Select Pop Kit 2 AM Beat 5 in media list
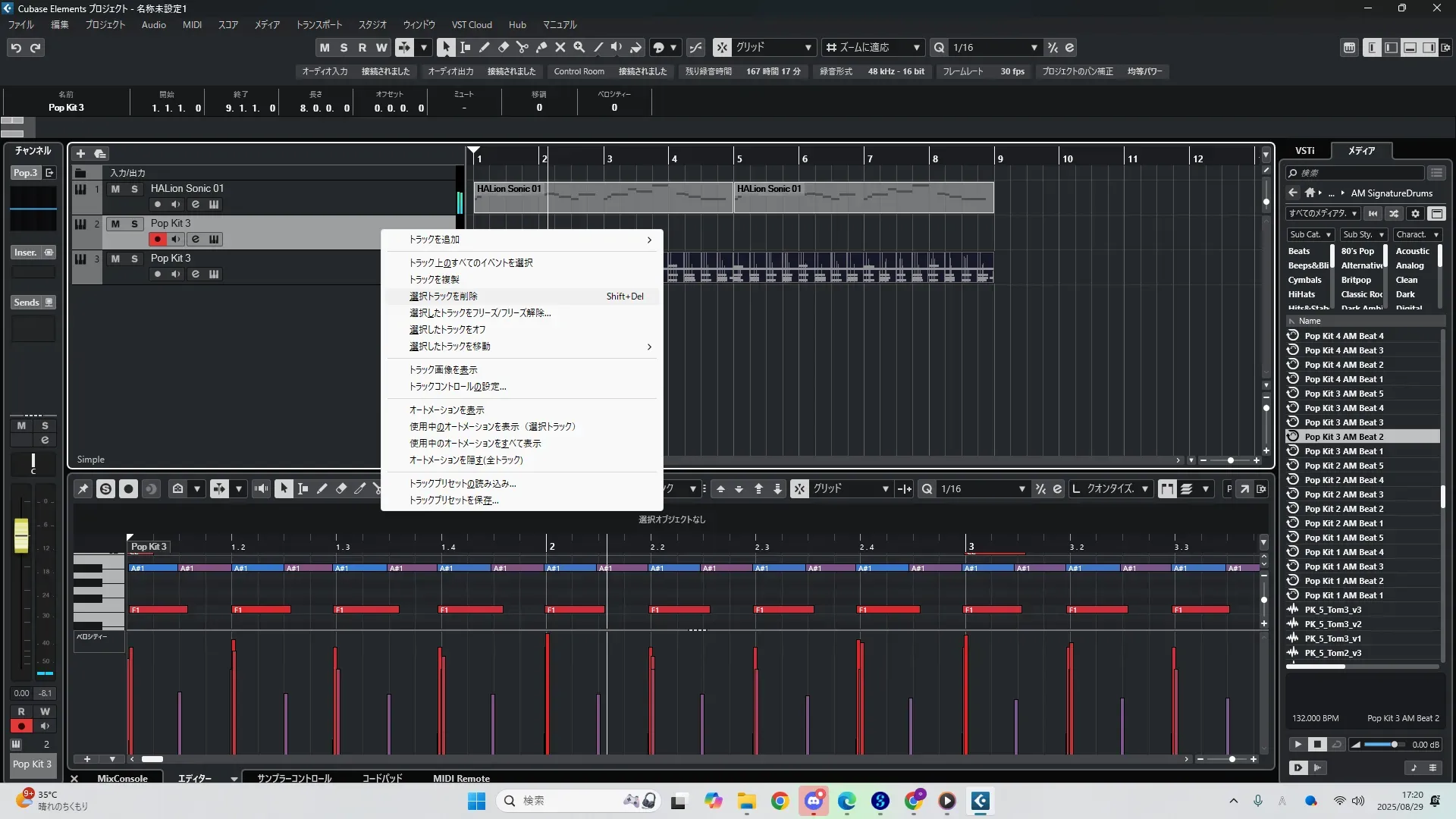The image size is (1456, 819). point(1344,466)
